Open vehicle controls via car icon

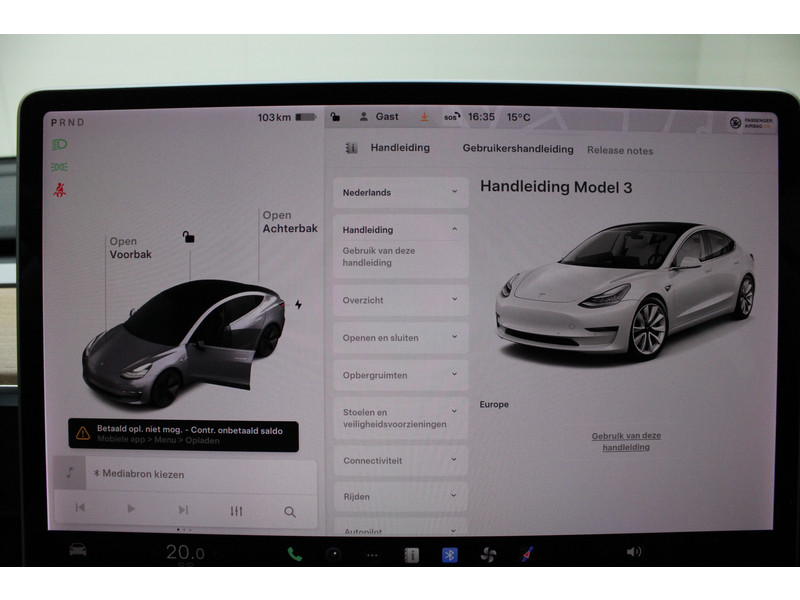point(78,550)
